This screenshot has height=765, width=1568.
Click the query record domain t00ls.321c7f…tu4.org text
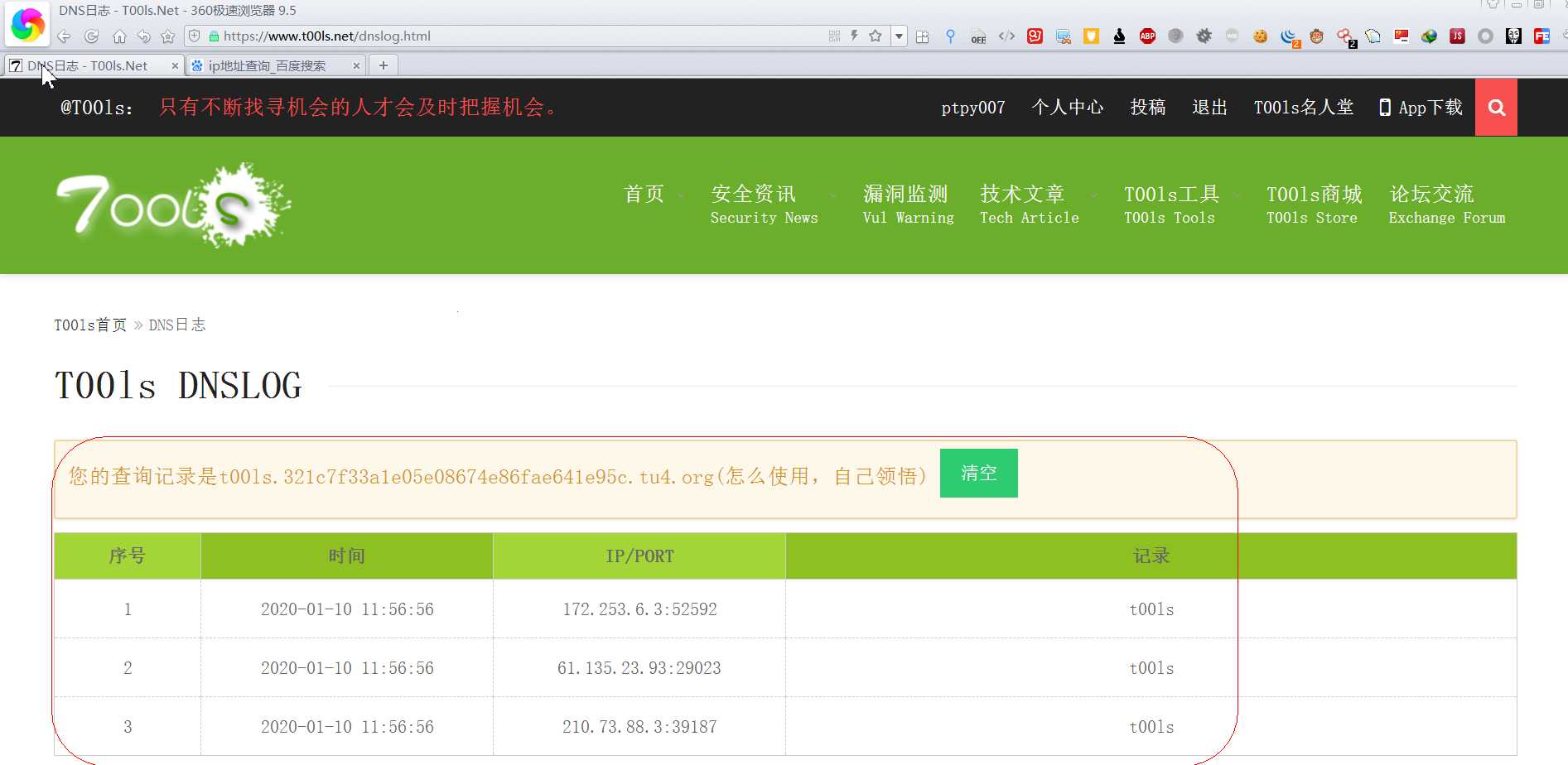coord(466,477)
